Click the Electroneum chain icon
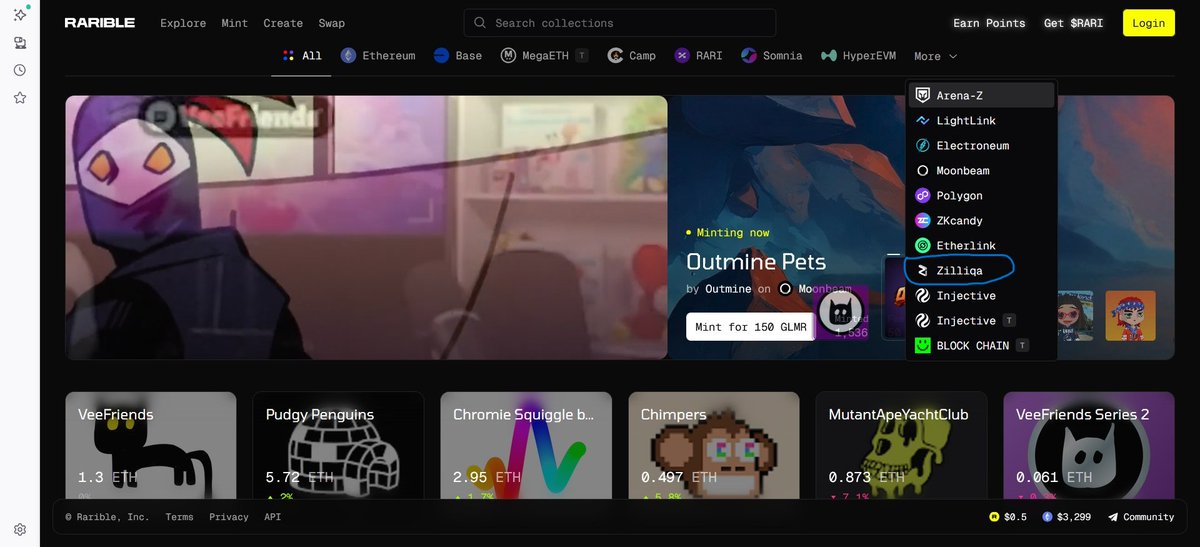This screenshot has height=547, width=1200. pos(923,145)
